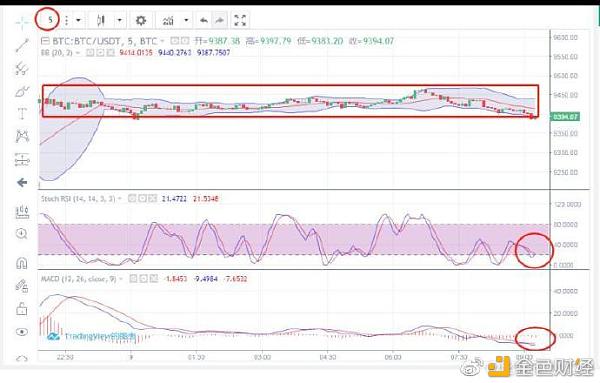Select the crosshair cursor tool
Image resolution: width=600 pixels, height=383 pixels.
click(22, 23)
